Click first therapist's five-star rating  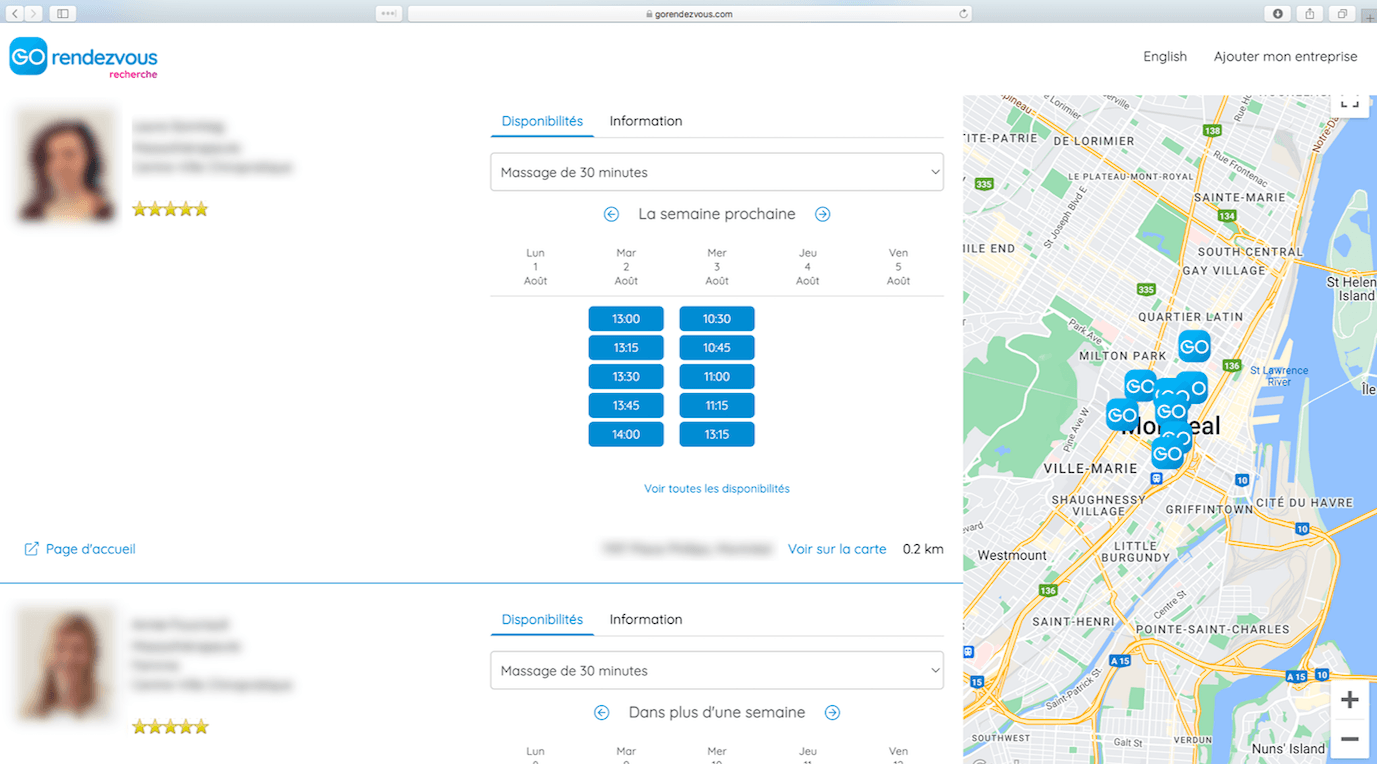pos(170,209)
